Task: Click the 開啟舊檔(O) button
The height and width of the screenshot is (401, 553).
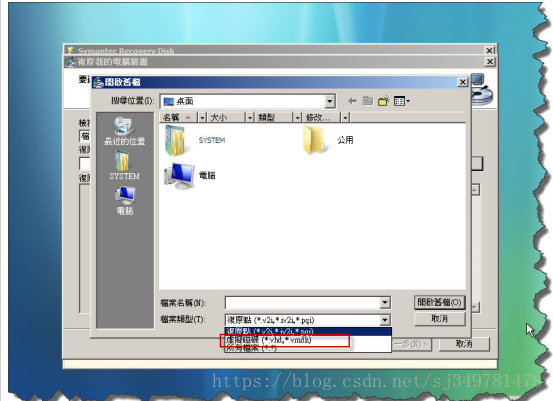Action: [x=439, y=302]
